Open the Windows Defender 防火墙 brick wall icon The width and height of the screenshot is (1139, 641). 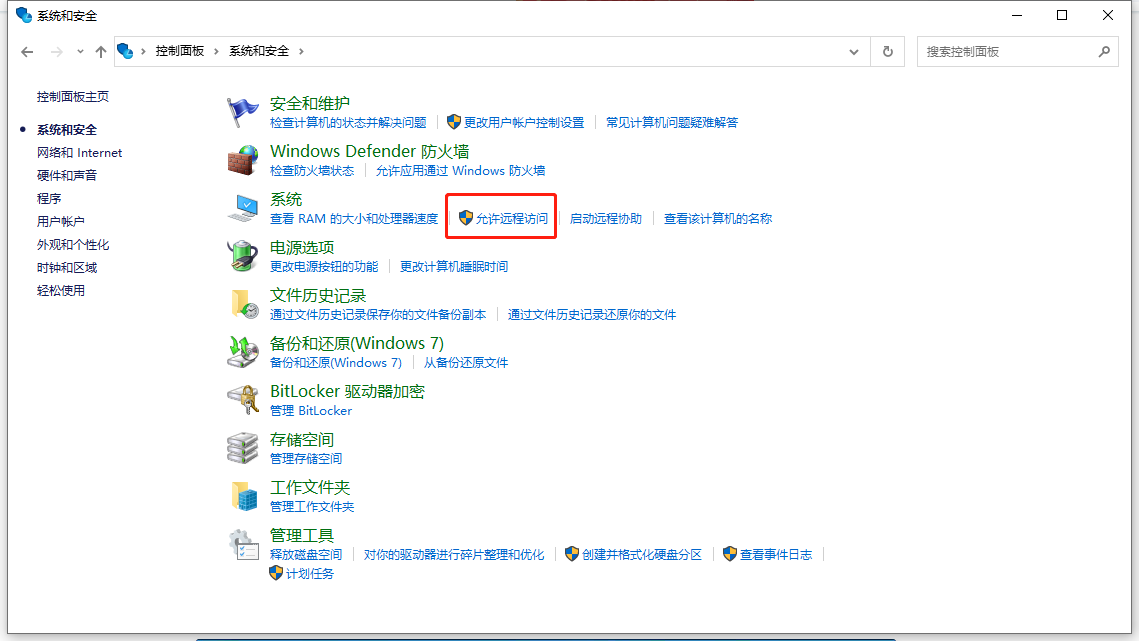(243, 160)
